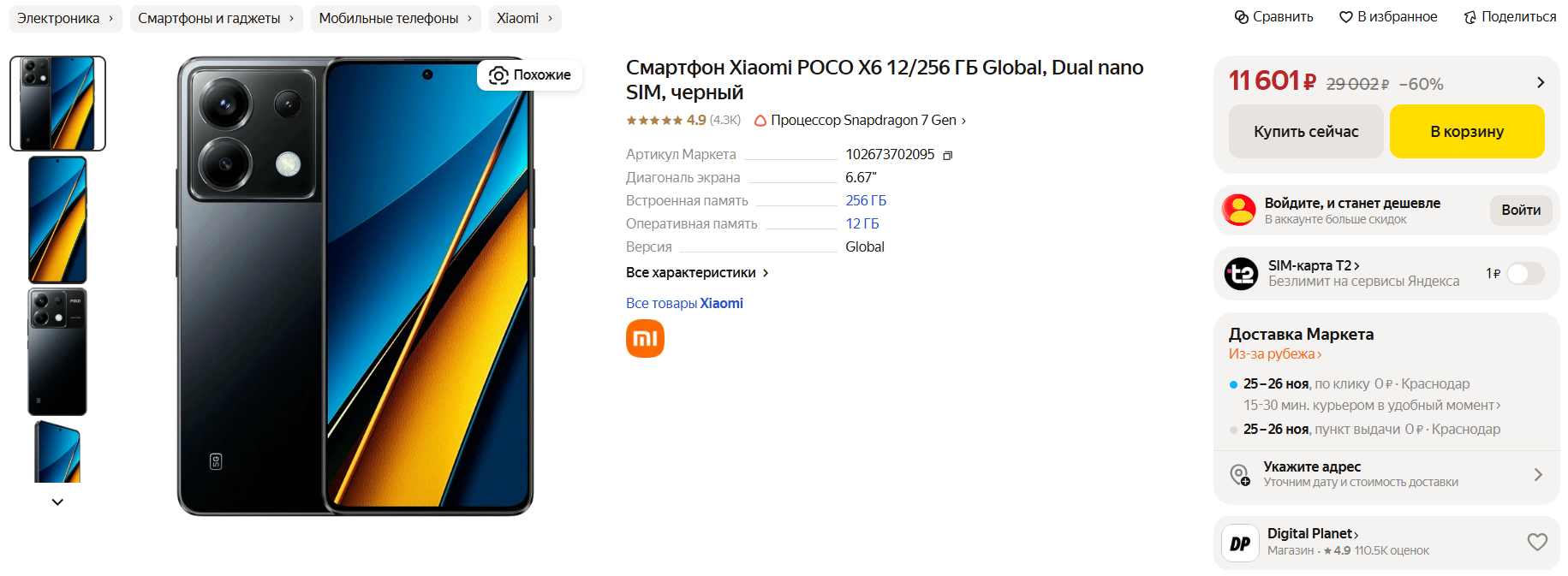Open Мобильные телефоны breadcrumb
Screen dimensions: 1568x576
coord(389,19)
